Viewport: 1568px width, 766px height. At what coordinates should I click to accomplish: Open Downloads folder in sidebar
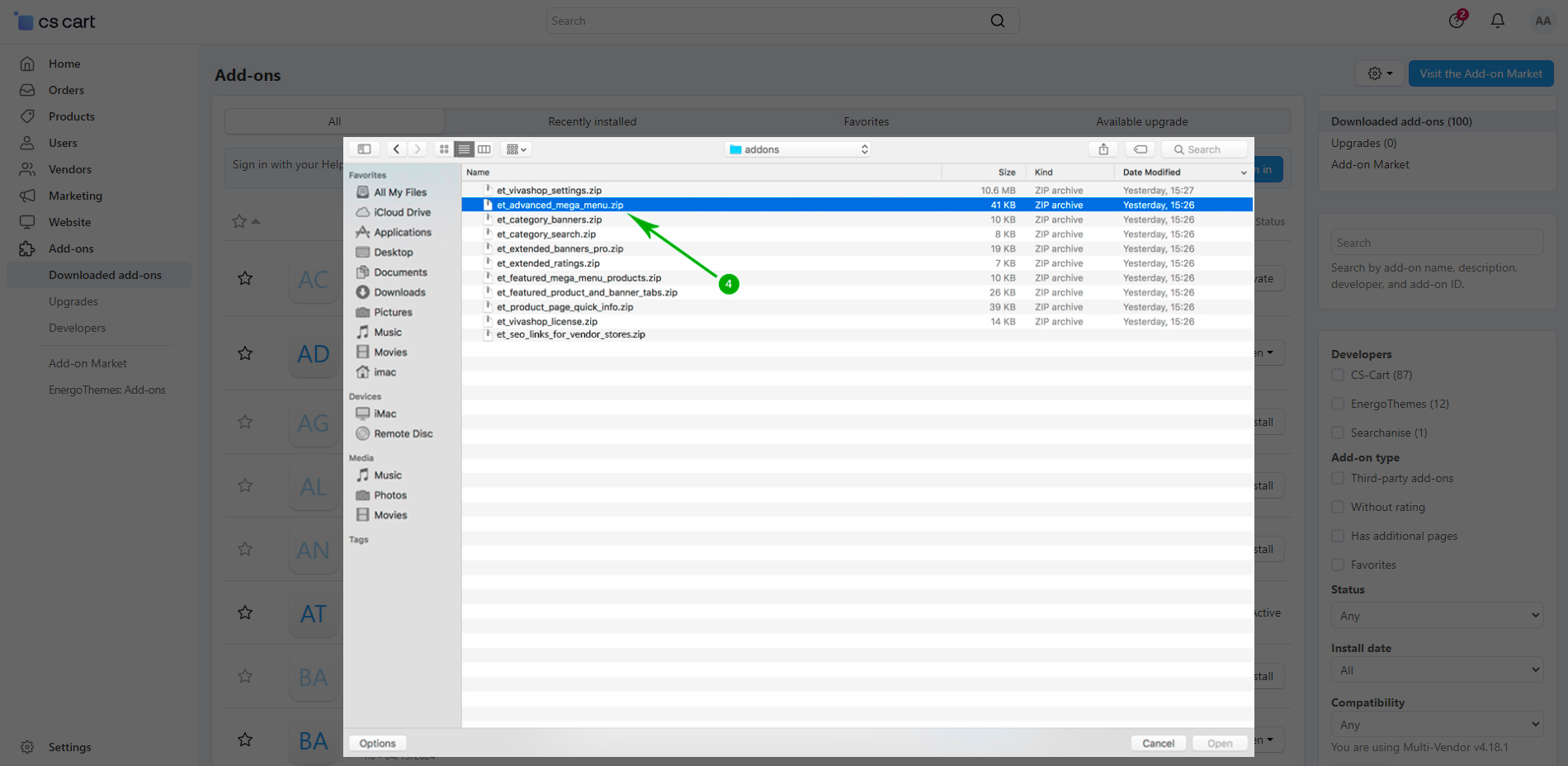pyautogui.click(x=399, y=292)
